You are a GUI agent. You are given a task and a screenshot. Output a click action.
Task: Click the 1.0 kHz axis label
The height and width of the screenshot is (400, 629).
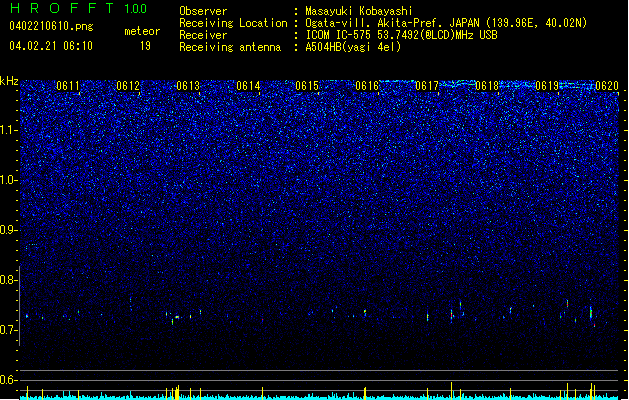click(x=8, y=180)
